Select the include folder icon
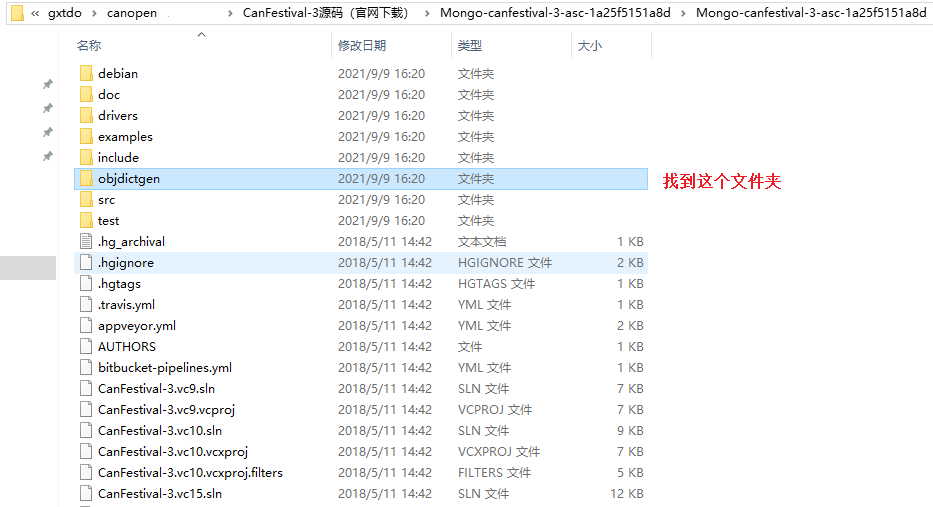 point(86,157)
